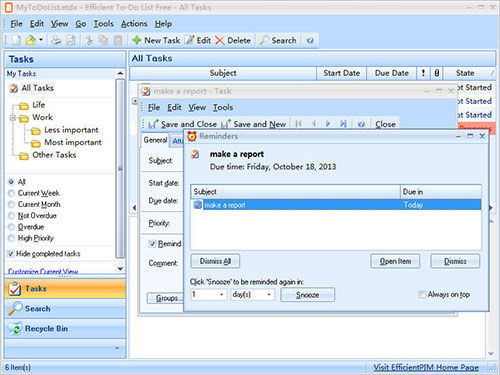This screenshot has height=375, width=500.
Task: Open the File menu in main window
Action: pos(16,24)
